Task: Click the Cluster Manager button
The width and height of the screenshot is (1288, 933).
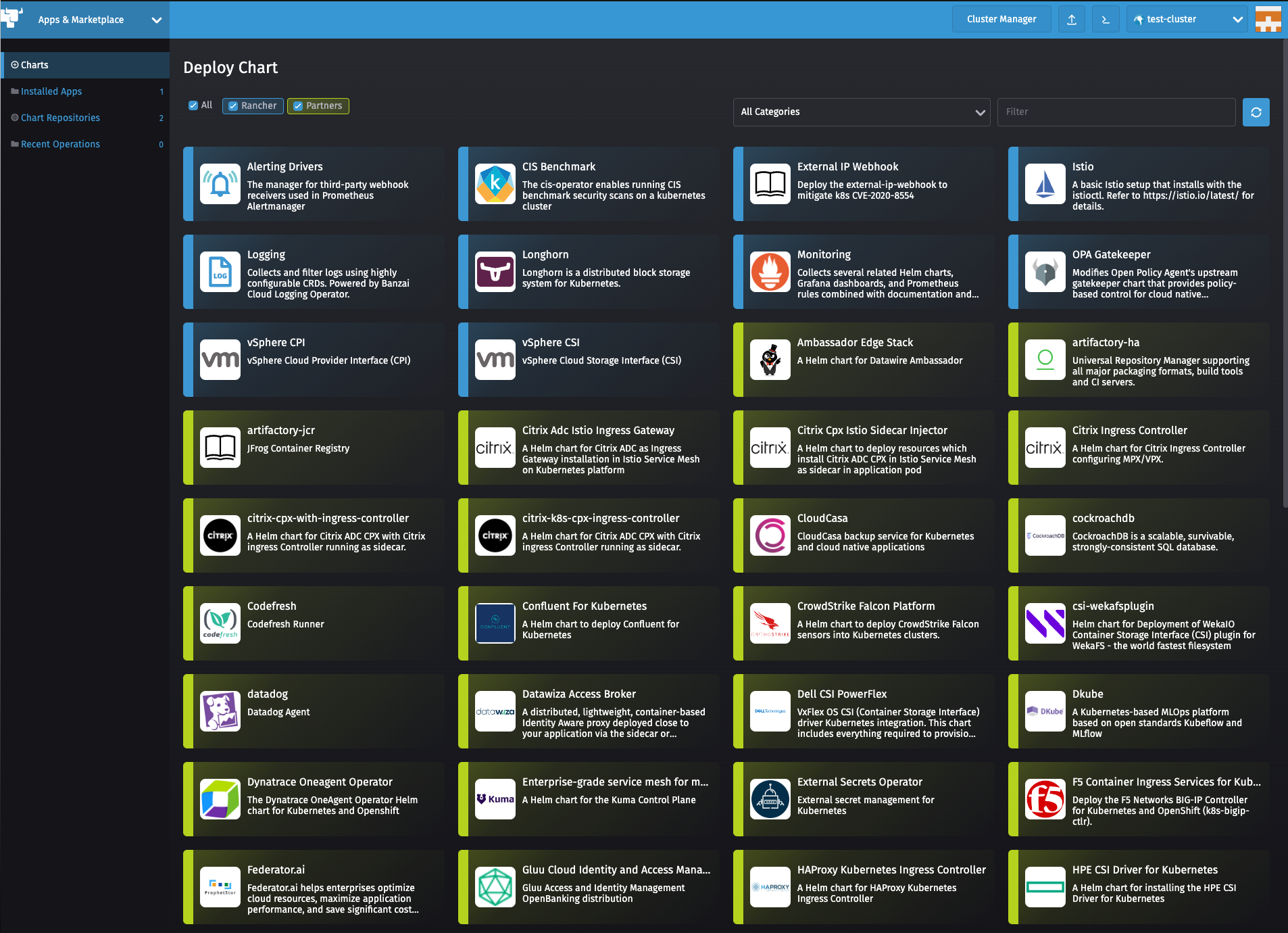Action: [x=1001, y=20]
